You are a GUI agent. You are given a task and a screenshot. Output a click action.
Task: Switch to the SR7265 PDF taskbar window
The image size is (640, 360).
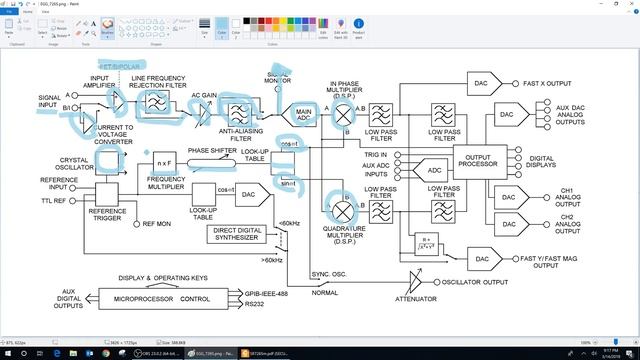[x=264, y=353]
